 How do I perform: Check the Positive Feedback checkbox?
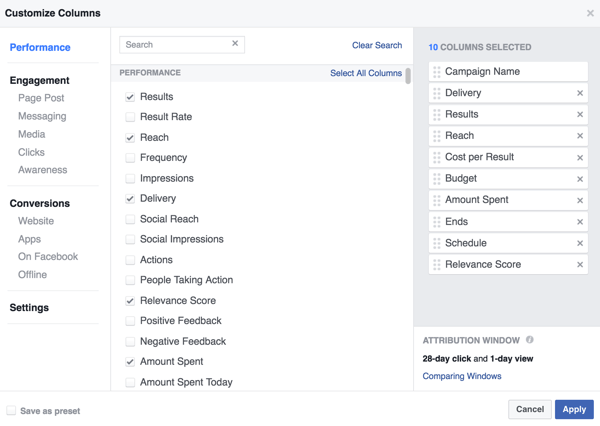point(130,321)
